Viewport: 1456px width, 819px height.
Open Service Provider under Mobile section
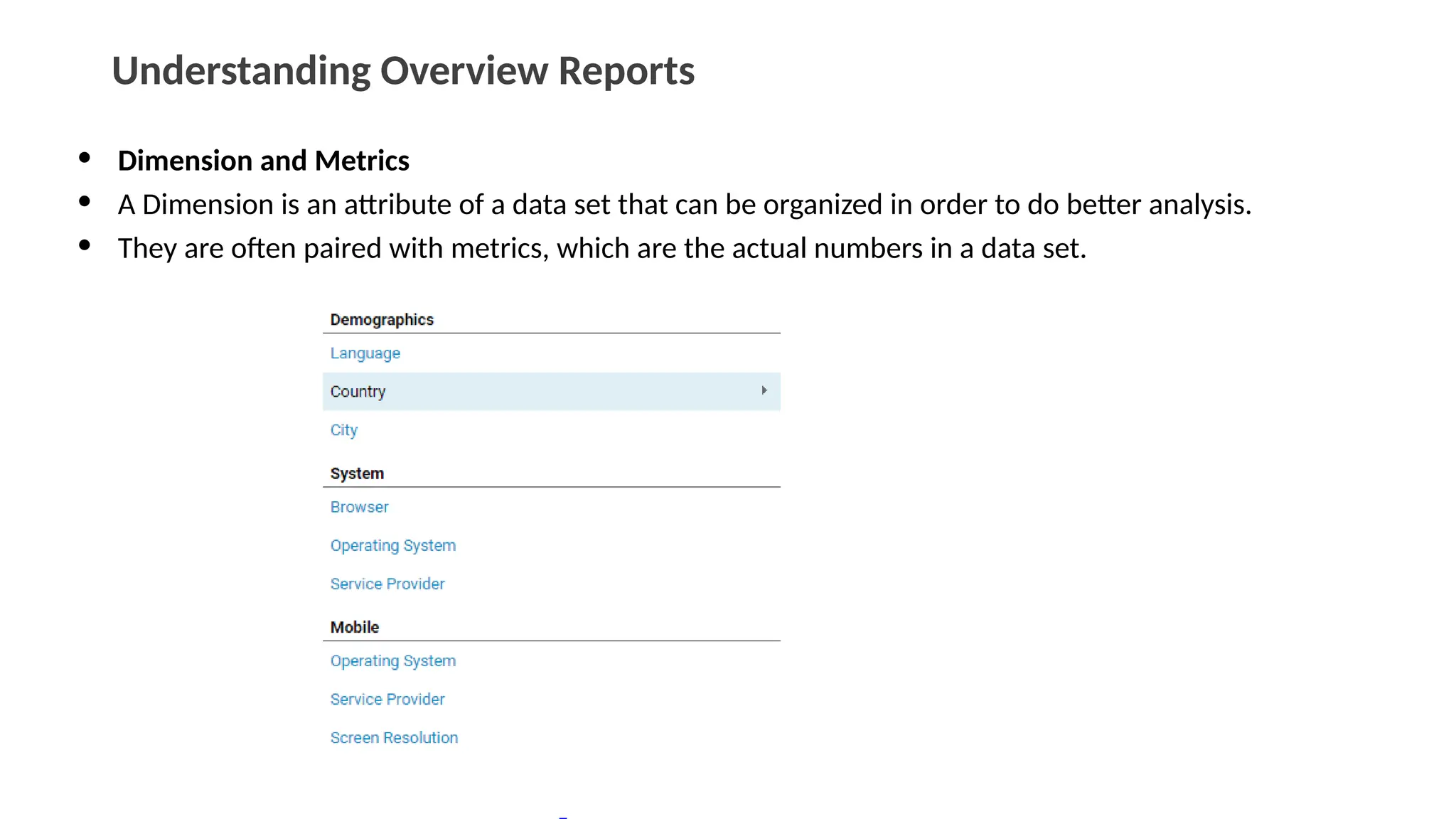point(387,699)
